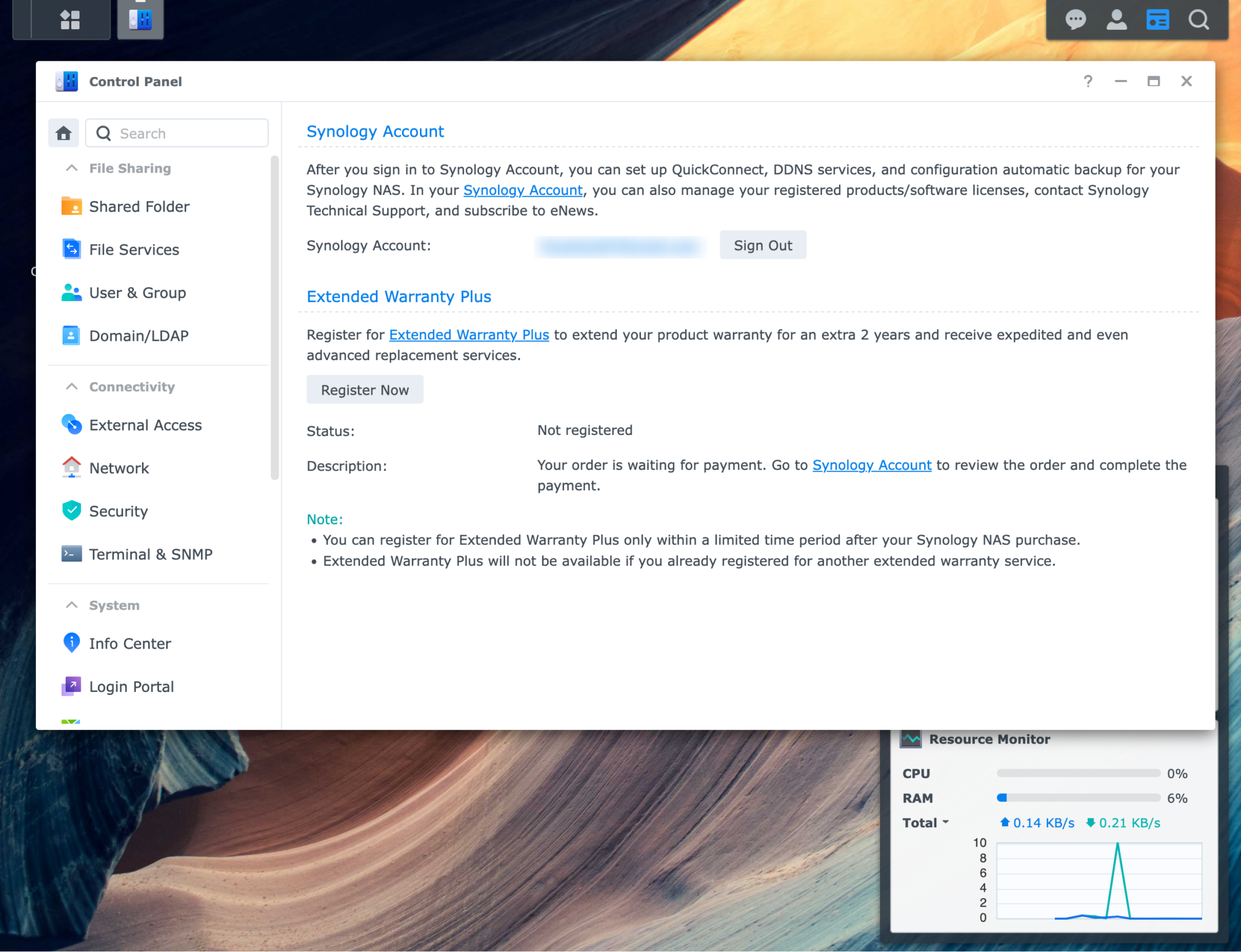Toggle the widgets panel icon
This screenshot has height=952, width=1241.
pos(1157,20)
